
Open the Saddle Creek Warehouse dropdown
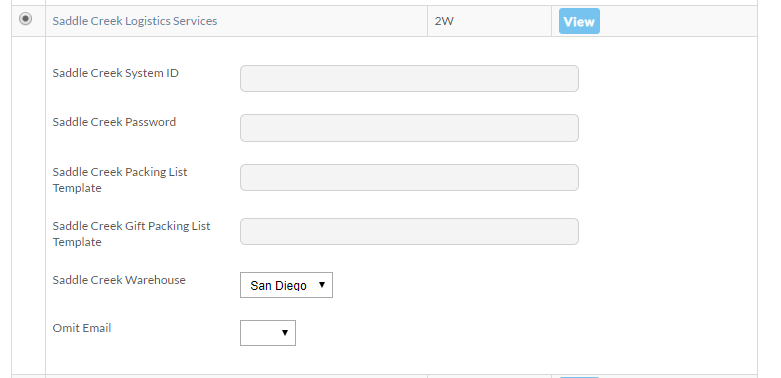point(286,285)
